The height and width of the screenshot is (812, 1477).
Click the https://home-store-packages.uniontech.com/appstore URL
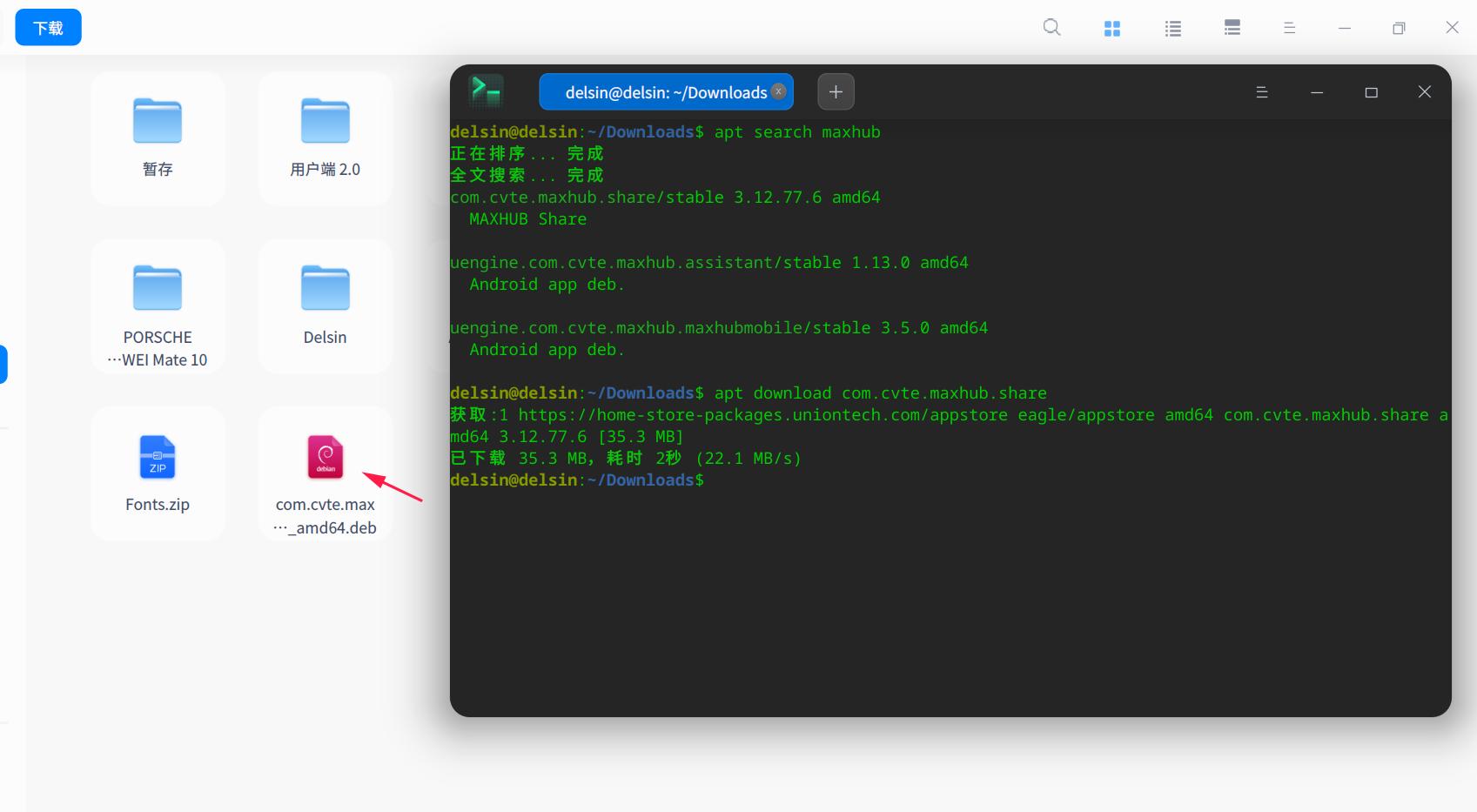tap(763, 415)
